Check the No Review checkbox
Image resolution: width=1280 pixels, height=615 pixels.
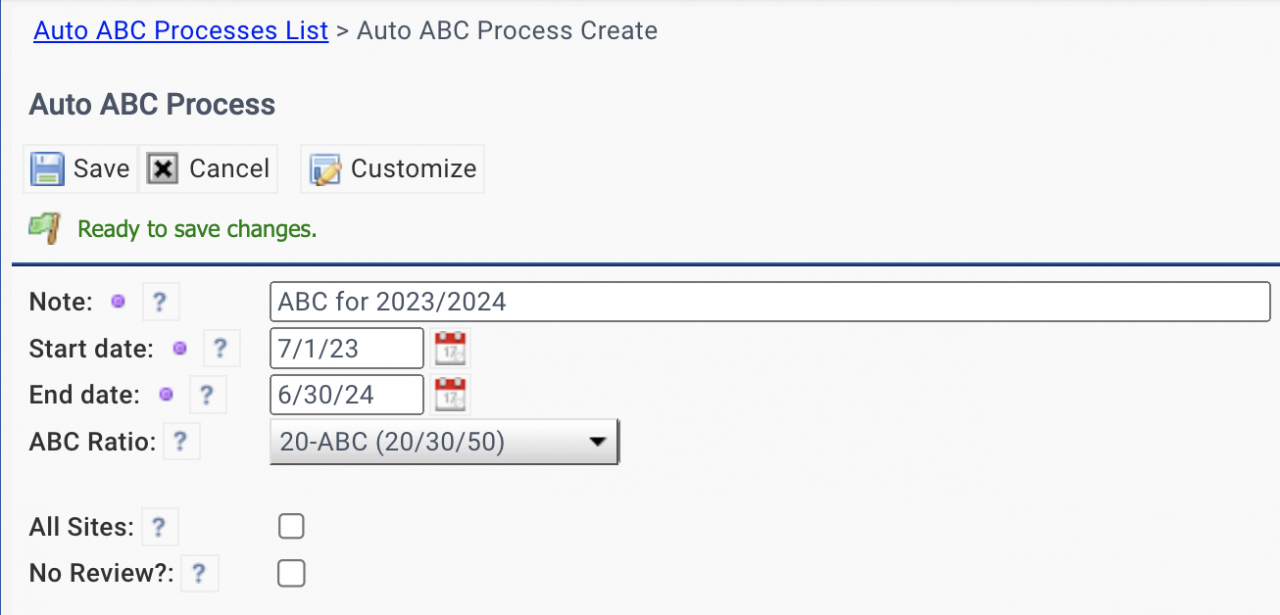coord(291,574)
